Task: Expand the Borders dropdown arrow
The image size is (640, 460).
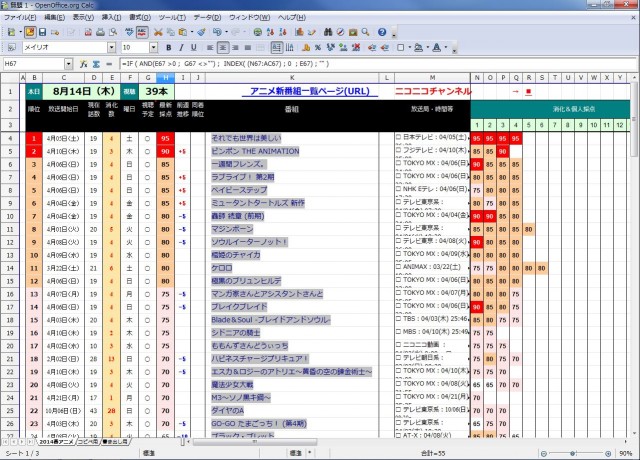Action: click(410, 48)
